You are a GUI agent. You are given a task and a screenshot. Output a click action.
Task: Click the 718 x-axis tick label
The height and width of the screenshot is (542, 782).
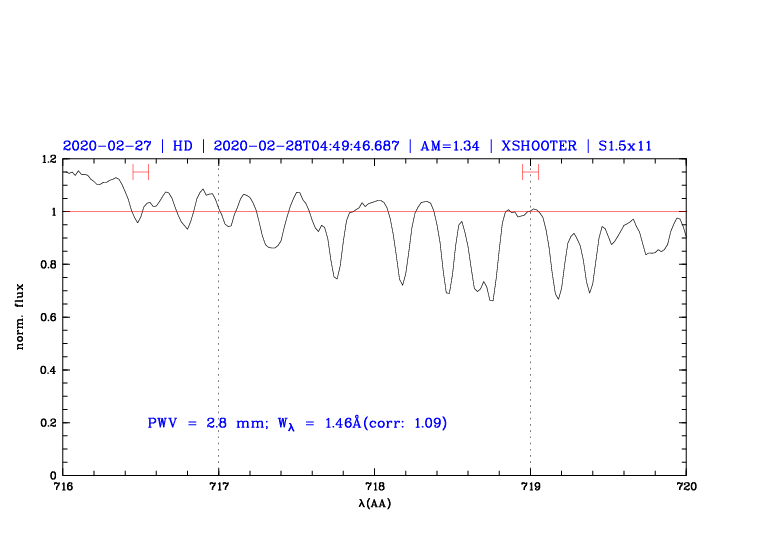pos(374,486)
